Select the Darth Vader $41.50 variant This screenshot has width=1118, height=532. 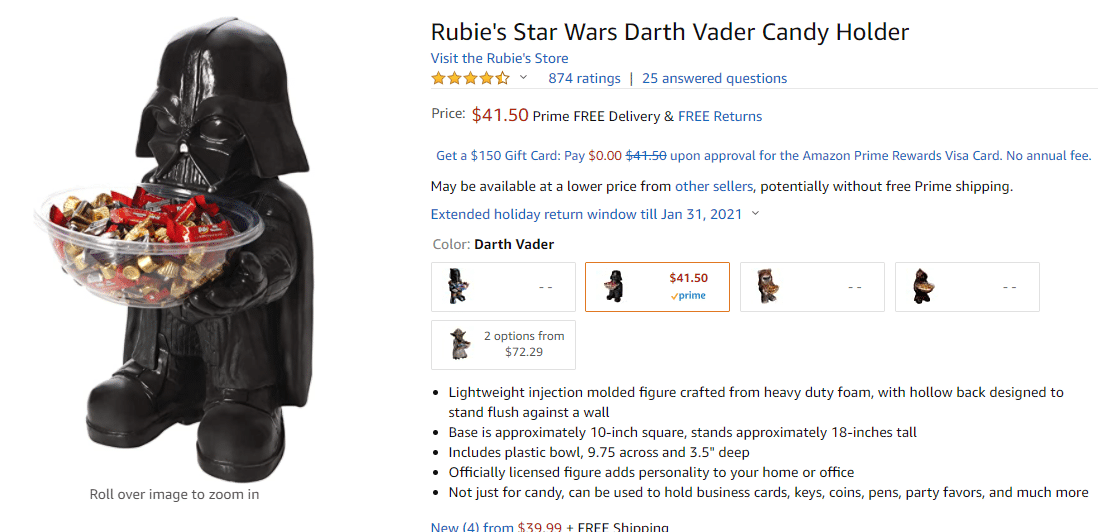point(657,287)
